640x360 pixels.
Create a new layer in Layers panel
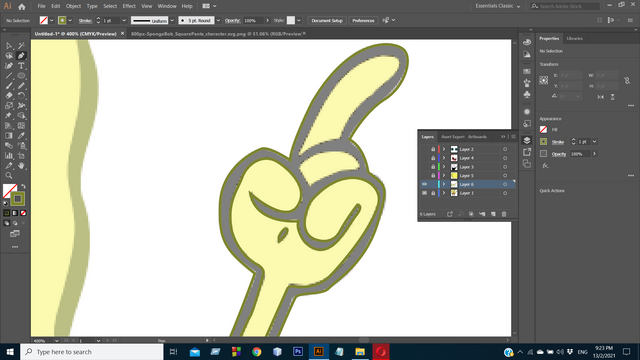[x=493, y=214]
